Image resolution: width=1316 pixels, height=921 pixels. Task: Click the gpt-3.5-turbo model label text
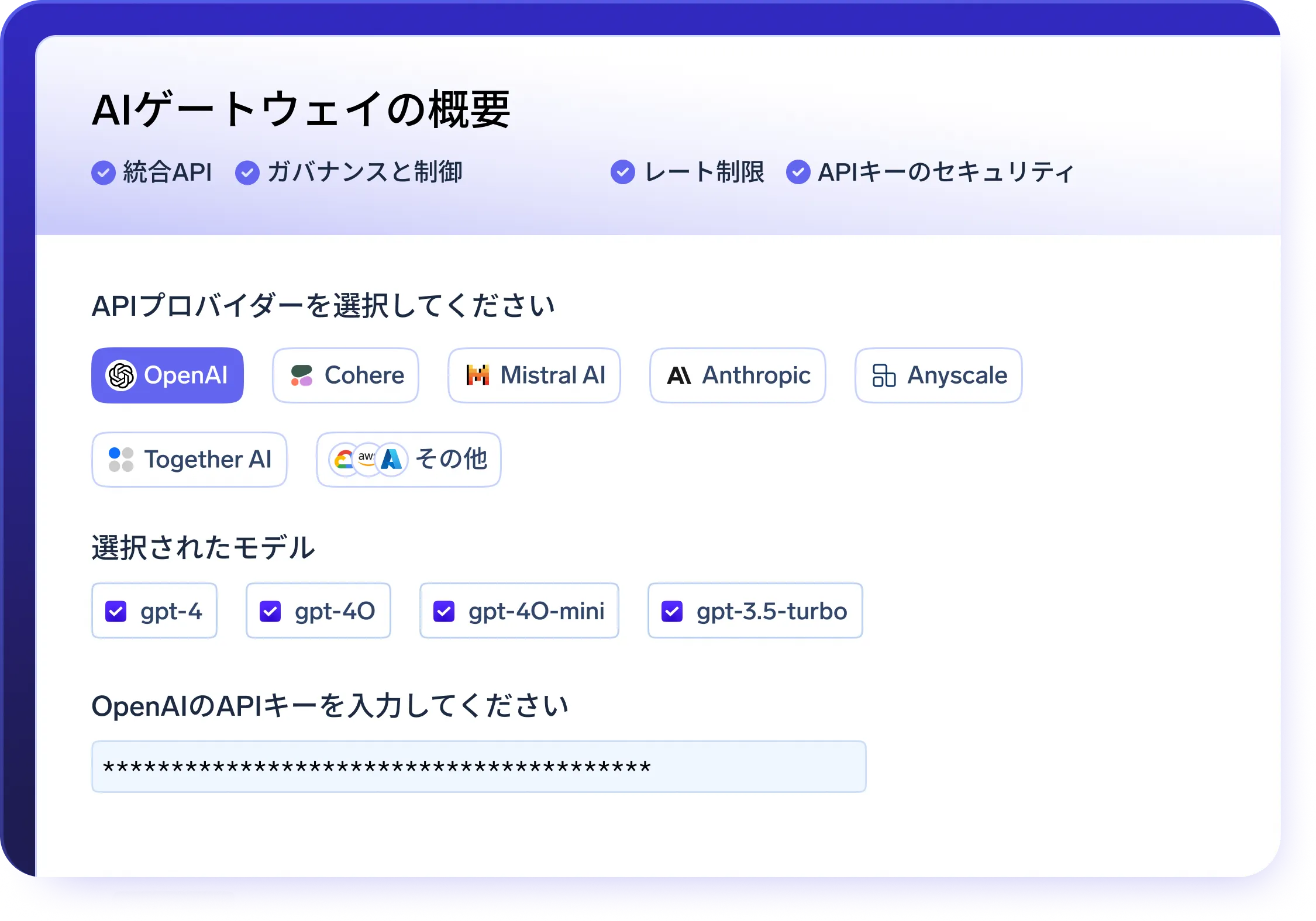pos(772,612)
